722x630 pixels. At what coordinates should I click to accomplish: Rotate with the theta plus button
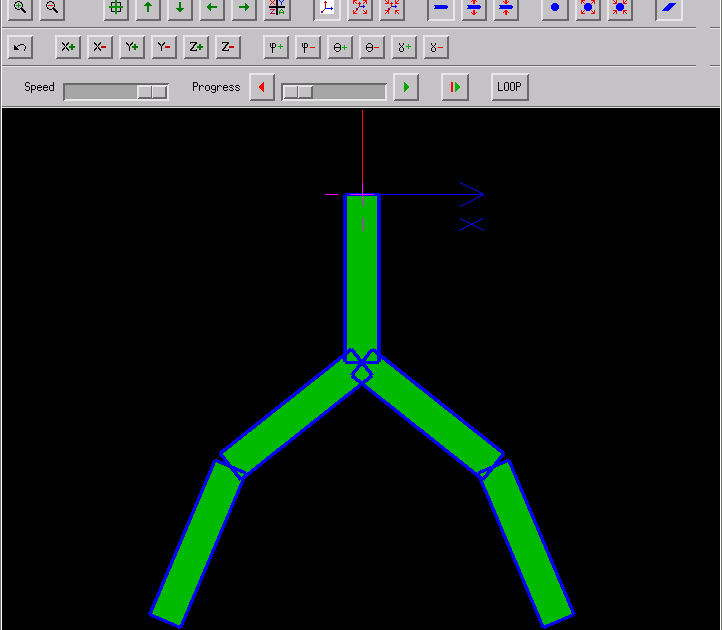point(340,47)
